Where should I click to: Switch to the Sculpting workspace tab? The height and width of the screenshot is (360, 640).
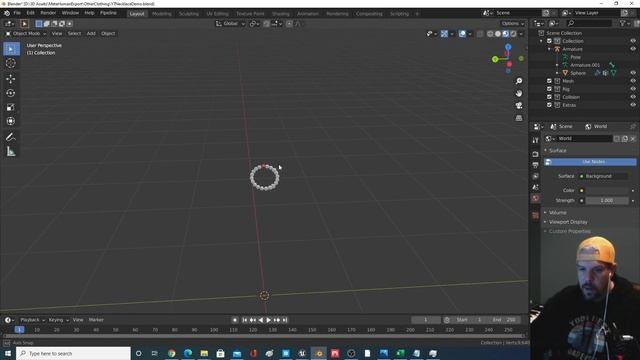tap(189, 14)
